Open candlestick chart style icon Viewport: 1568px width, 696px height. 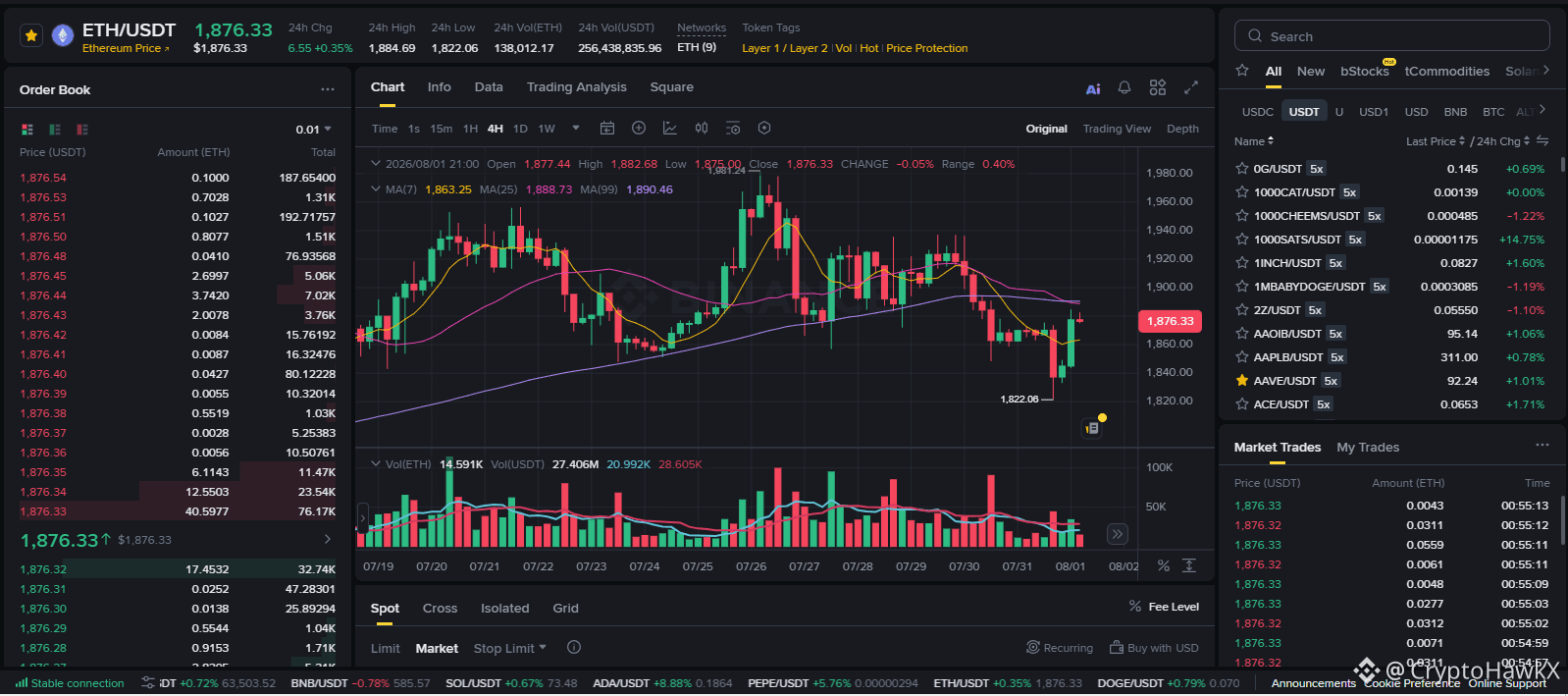[x=702, y=129]
